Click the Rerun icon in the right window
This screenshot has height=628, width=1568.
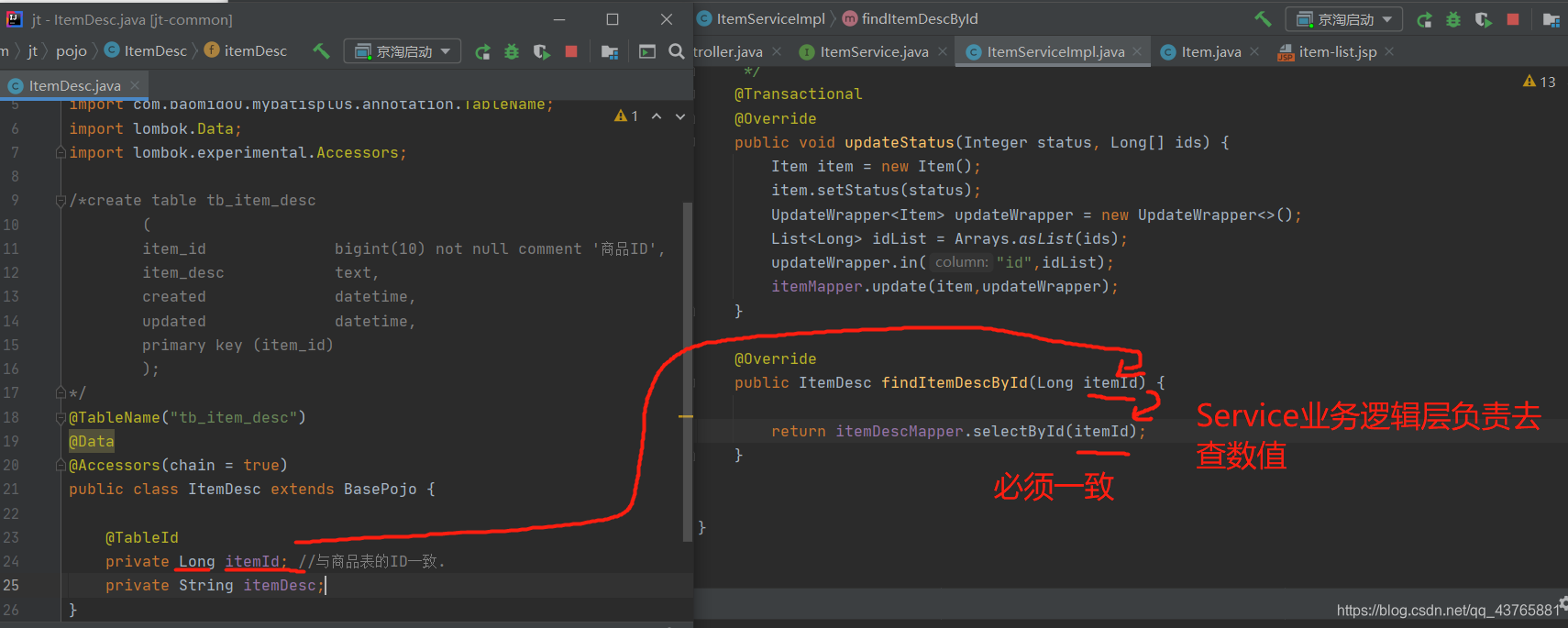pos(1424,20)
